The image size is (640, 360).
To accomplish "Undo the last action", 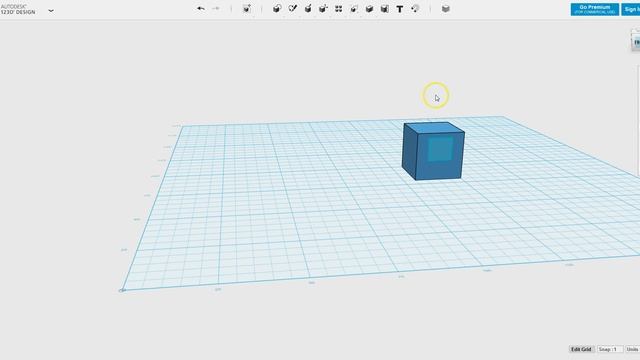I will coord(200,9).
